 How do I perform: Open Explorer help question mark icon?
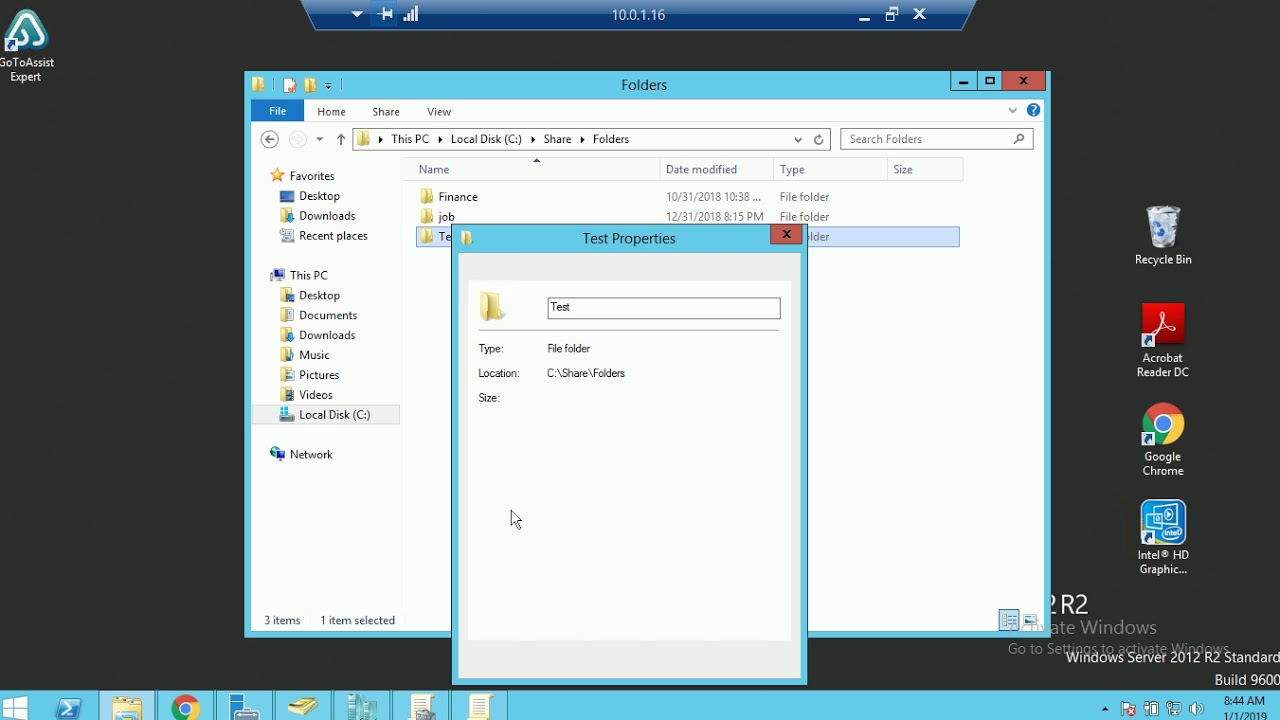[x=1033, y=111]
